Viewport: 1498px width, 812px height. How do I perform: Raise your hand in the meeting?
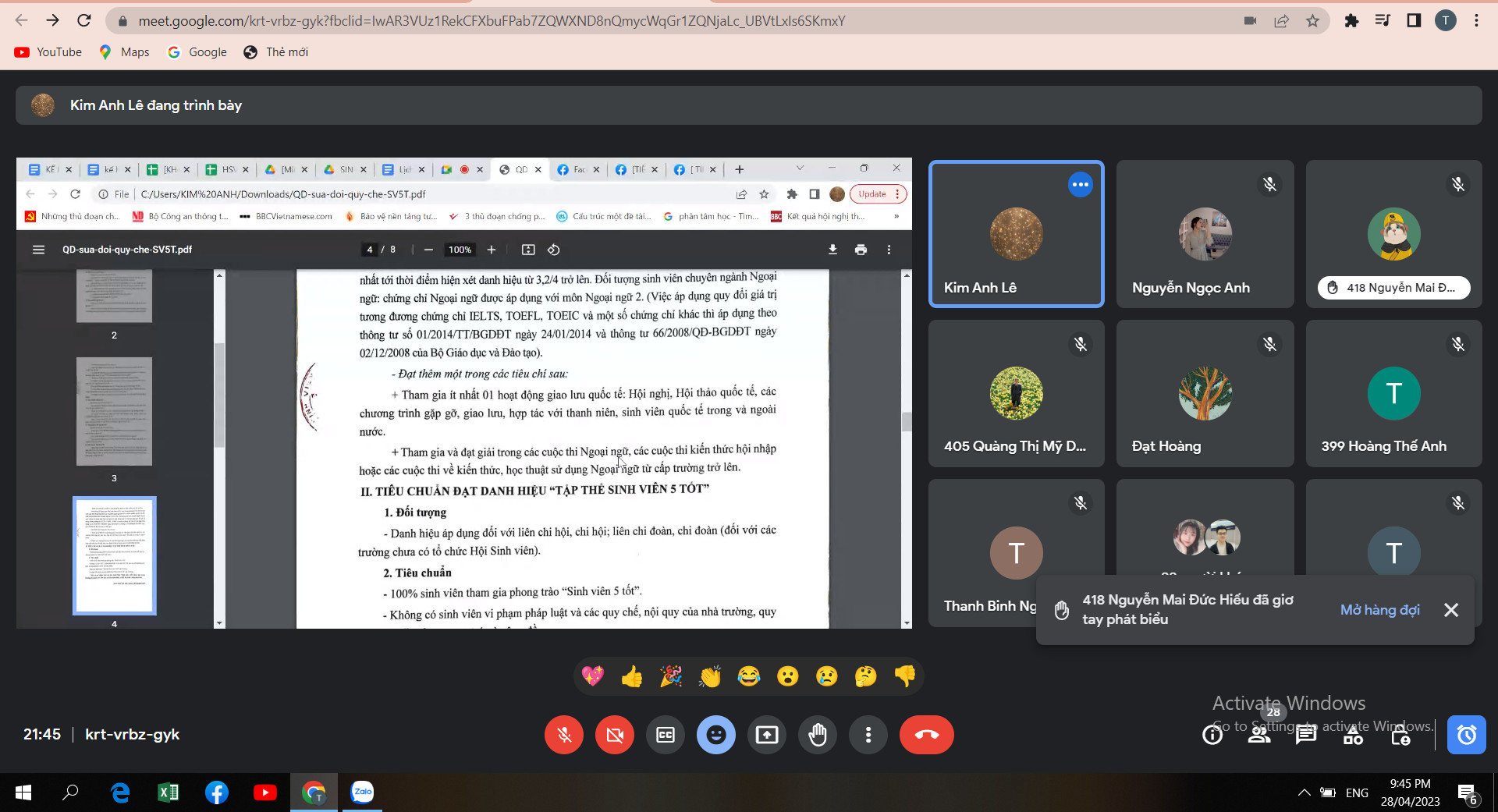[818, 735]
